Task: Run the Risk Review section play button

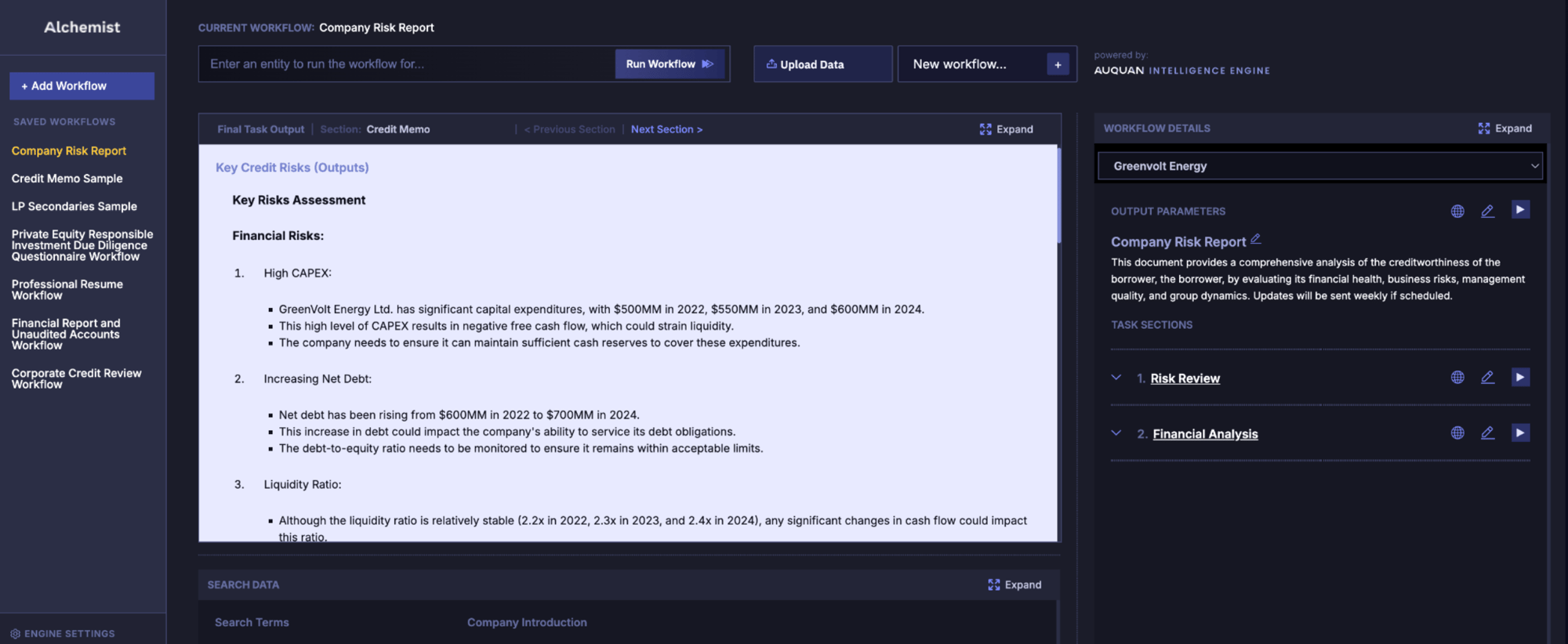Action: (1520, 377)
